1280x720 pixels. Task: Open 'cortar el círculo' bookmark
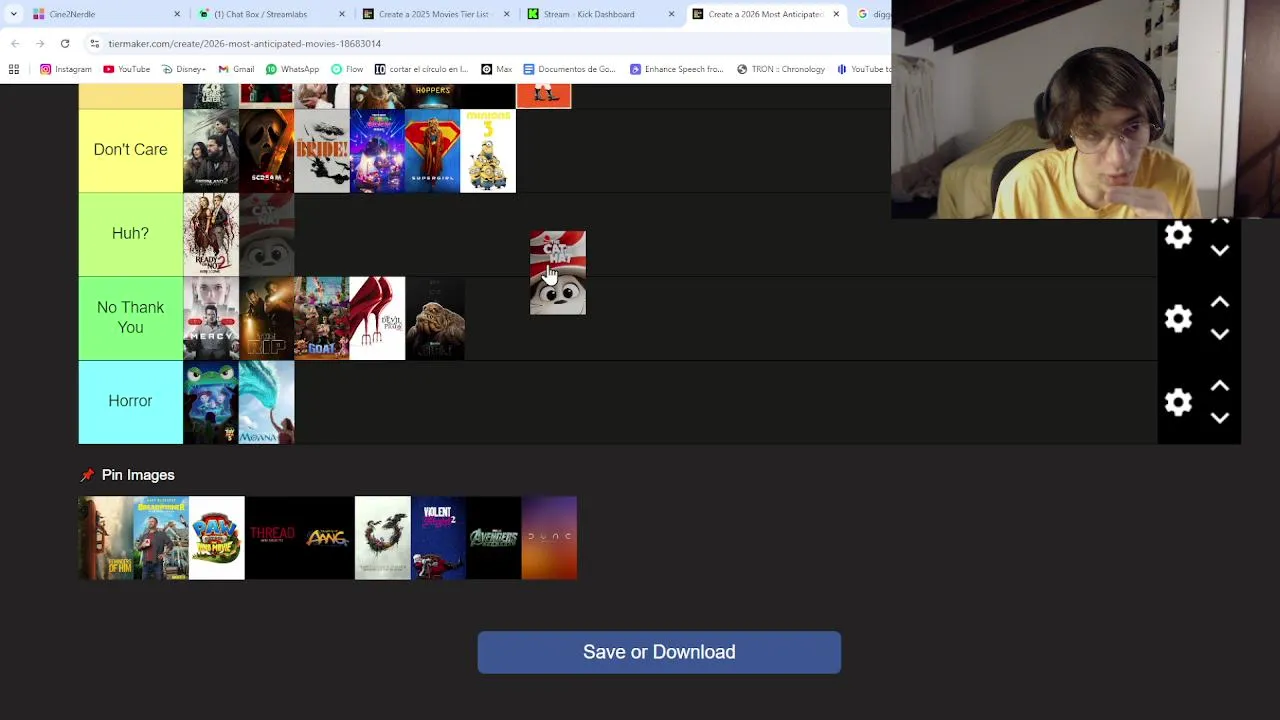(x=421, y=69)
